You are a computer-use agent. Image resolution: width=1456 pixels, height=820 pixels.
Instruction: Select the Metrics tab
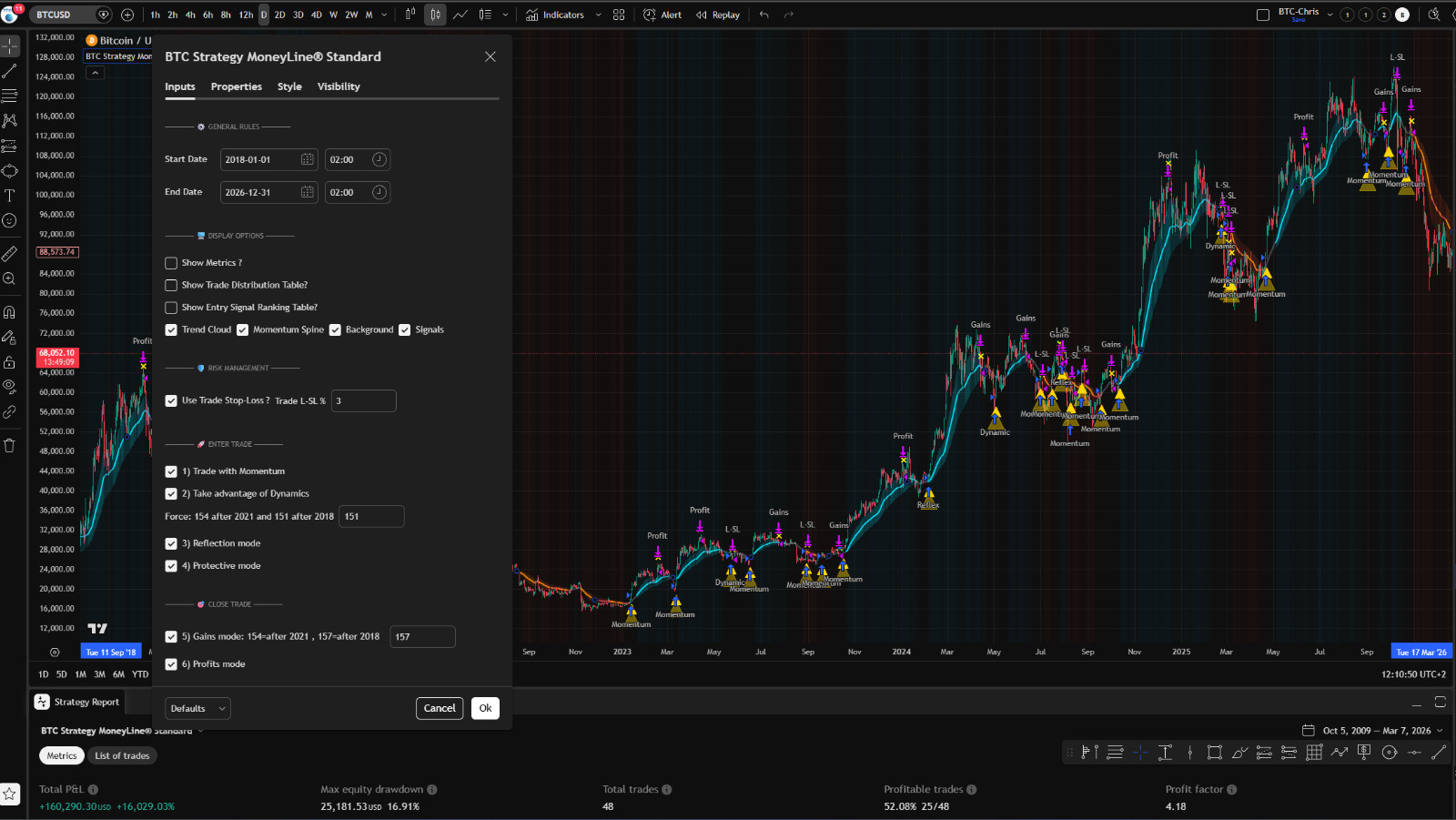(x=62, y=755)
